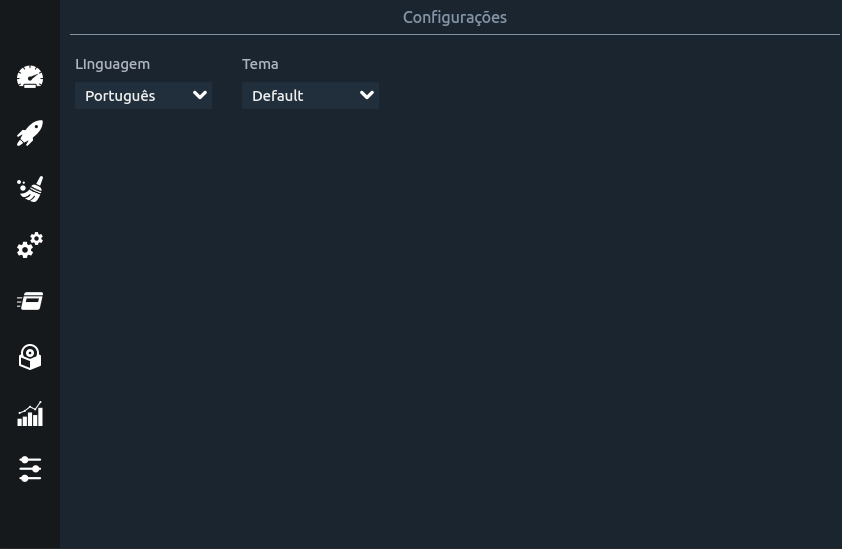Open the Default theme dropdown
Image resolution: width=842 pixels, height=549 pixels.
pos(310,96)
